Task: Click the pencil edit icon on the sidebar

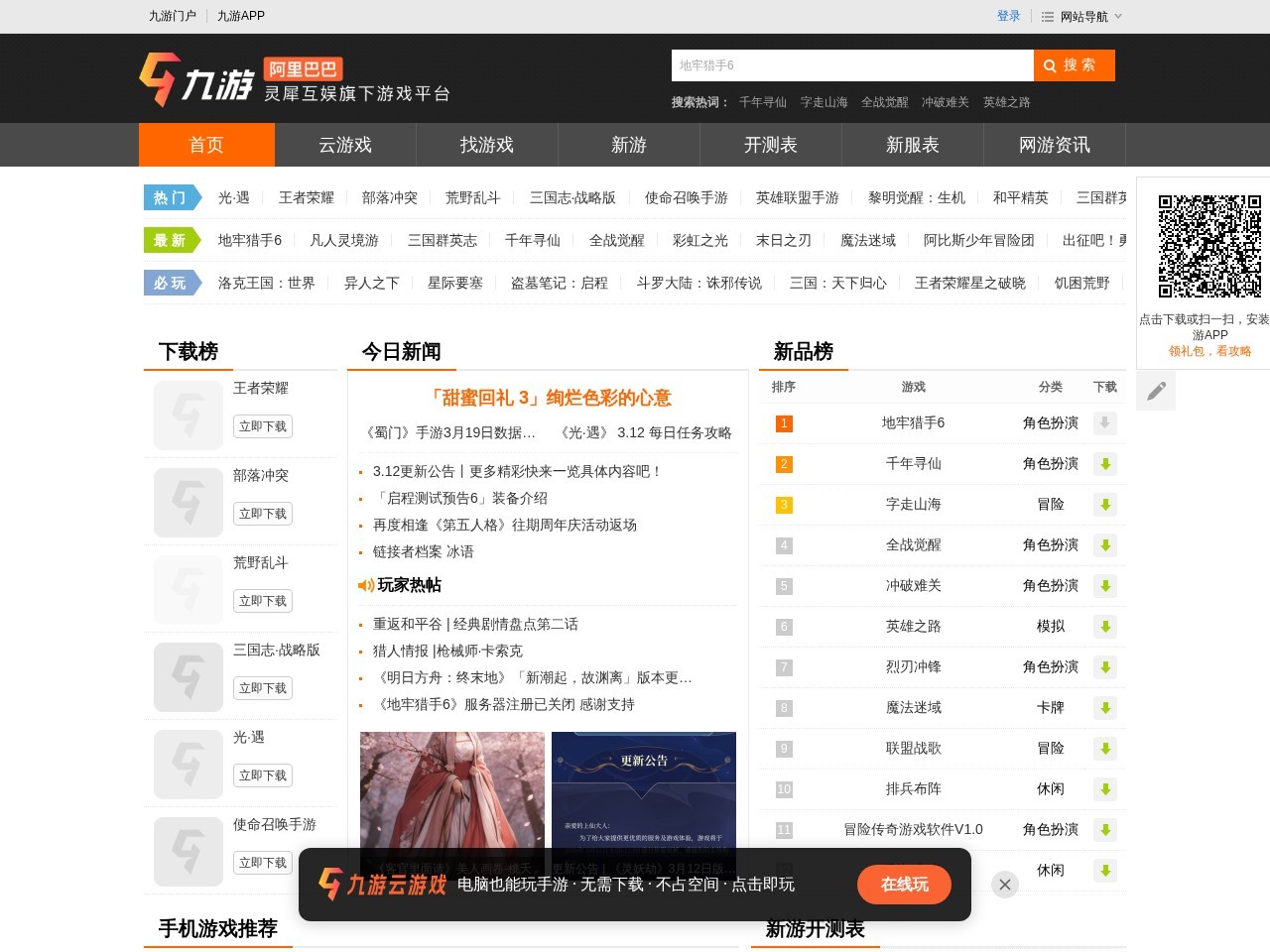Action: [x=1155, y=391]
